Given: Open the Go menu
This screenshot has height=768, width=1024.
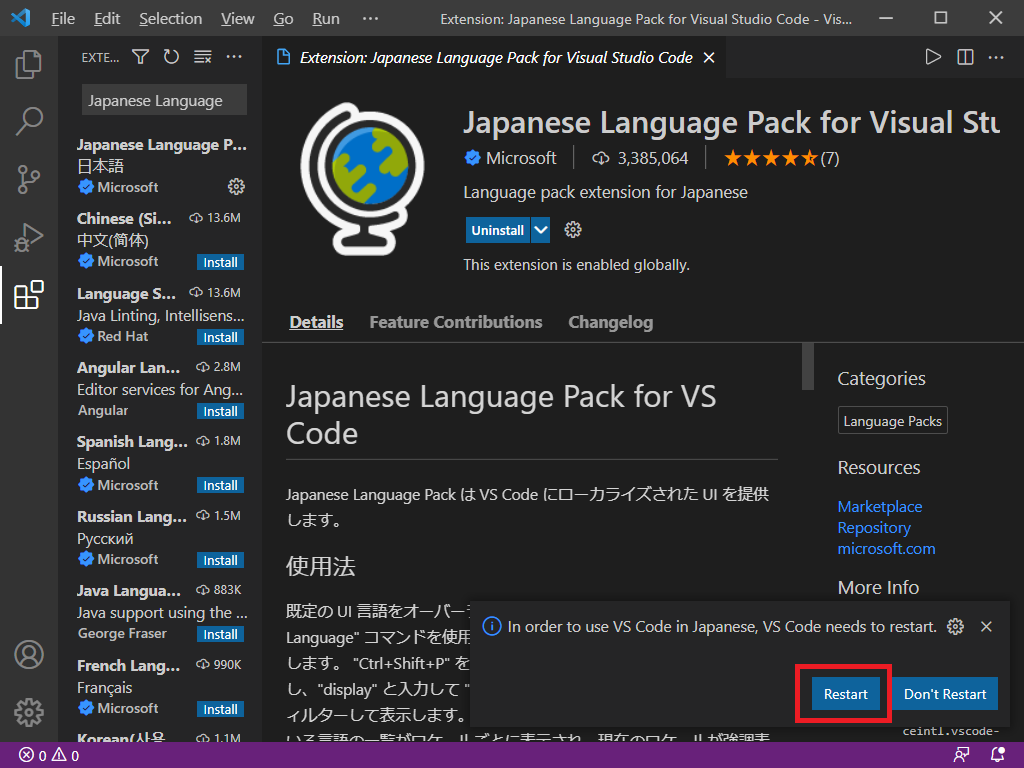Looking at the screenshot, I should click(283, 18).
